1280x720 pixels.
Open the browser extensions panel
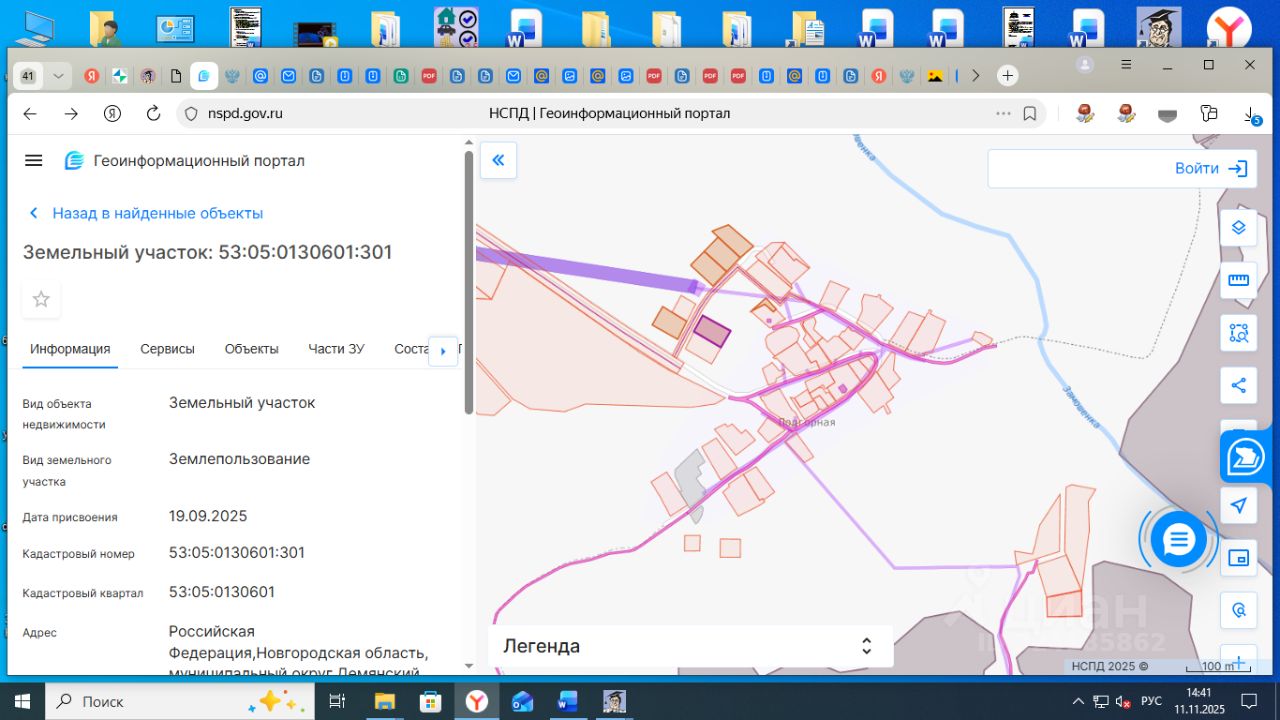tap(1209, 114)
